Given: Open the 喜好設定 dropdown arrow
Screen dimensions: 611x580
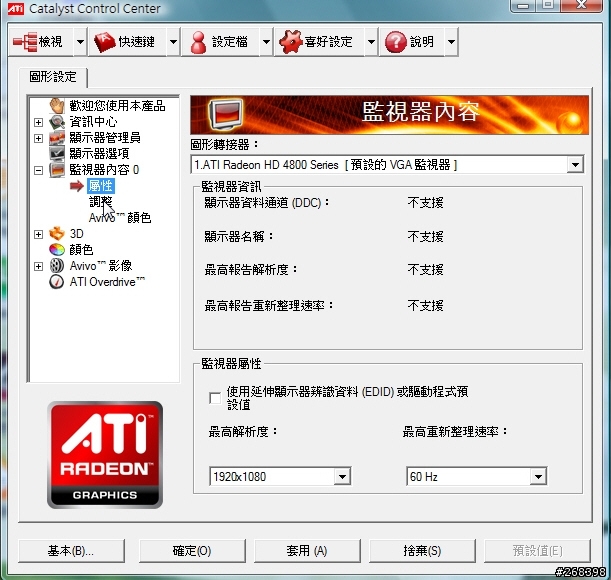Looking at the screenshot, I should coord(371,42).
